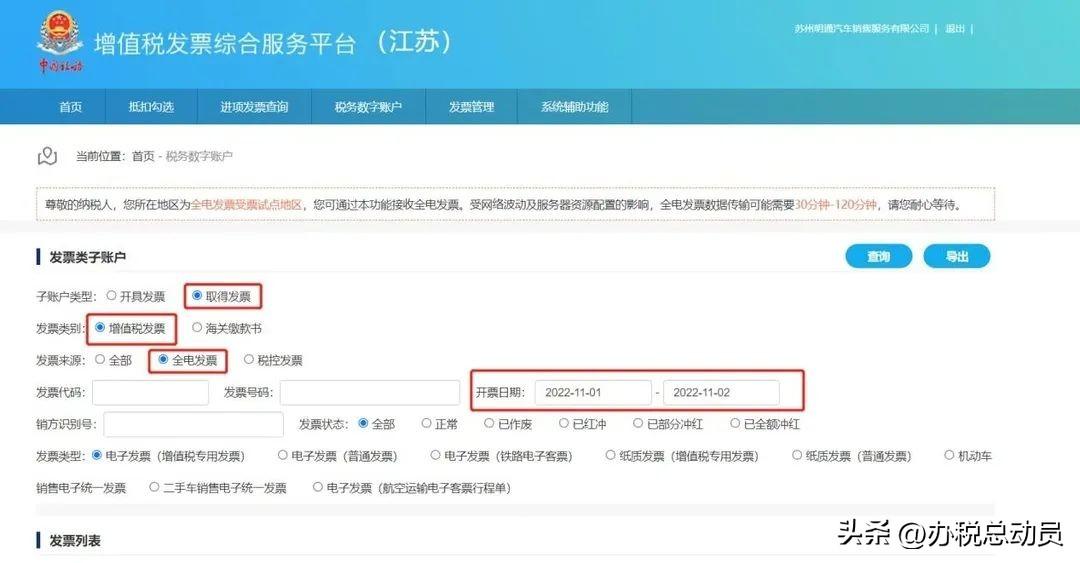
Task: Open 系统辅助功能 menu
Action: [x=574, y=107]
